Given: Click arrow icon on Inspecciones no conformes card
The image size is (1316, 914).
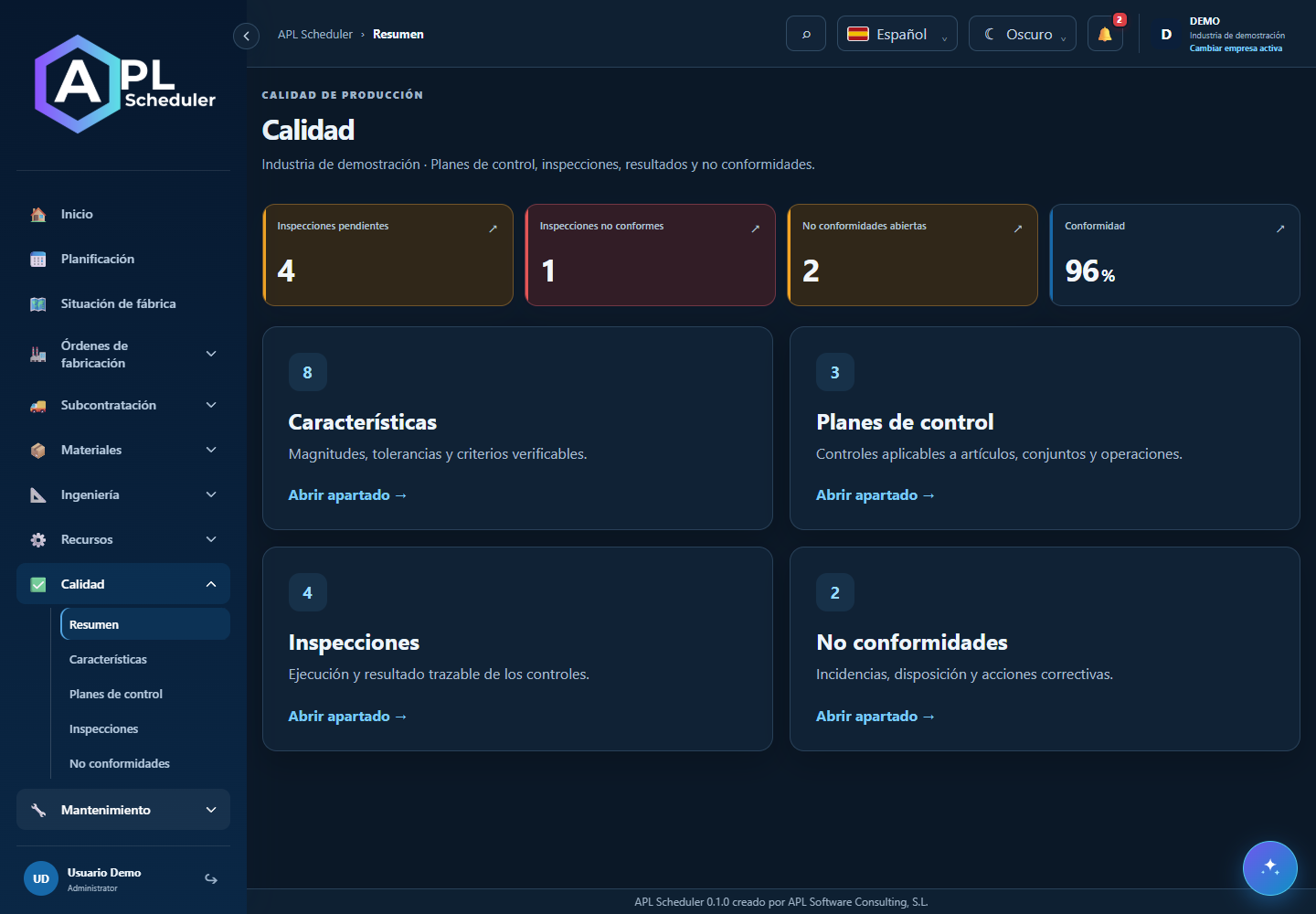Looking at the screenshot, I should click(756, 228).
